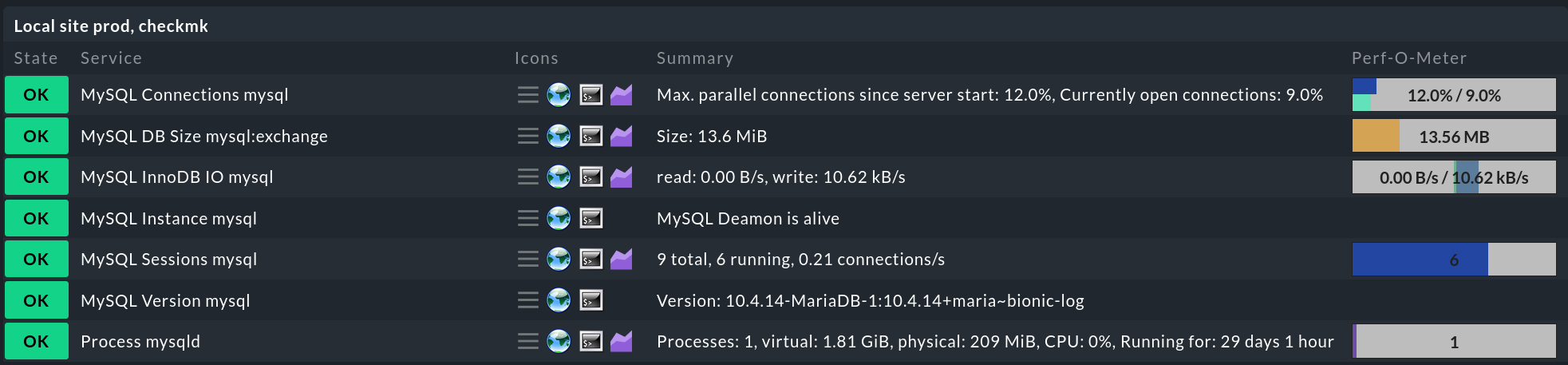This screenshot has width=1568, height=365.
Task: Sort by the Service column header
Action: click(x=111, y=58)
